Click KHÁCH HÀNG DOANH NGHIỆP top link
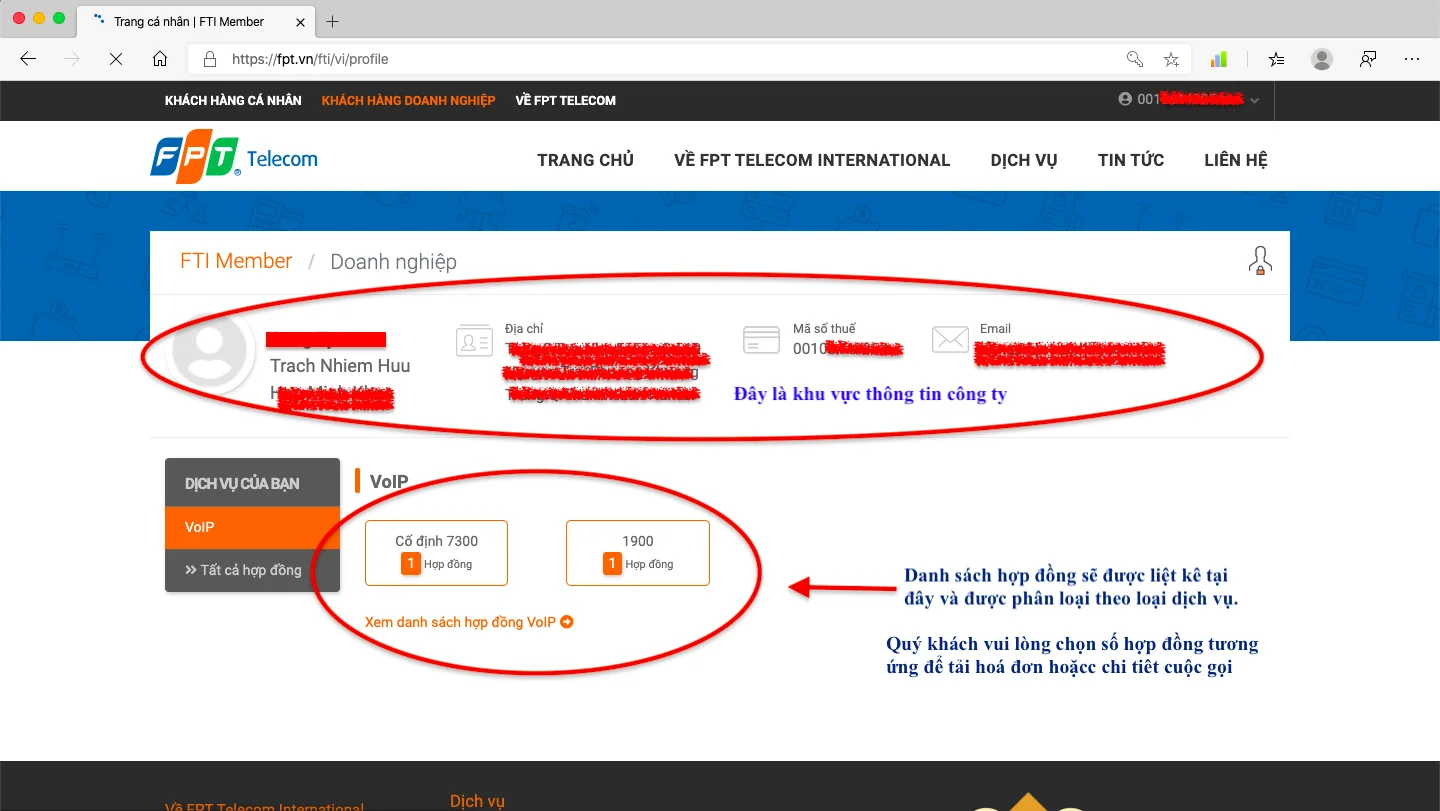This screenshot has width=1440, height=811. (x=408, y=100)
